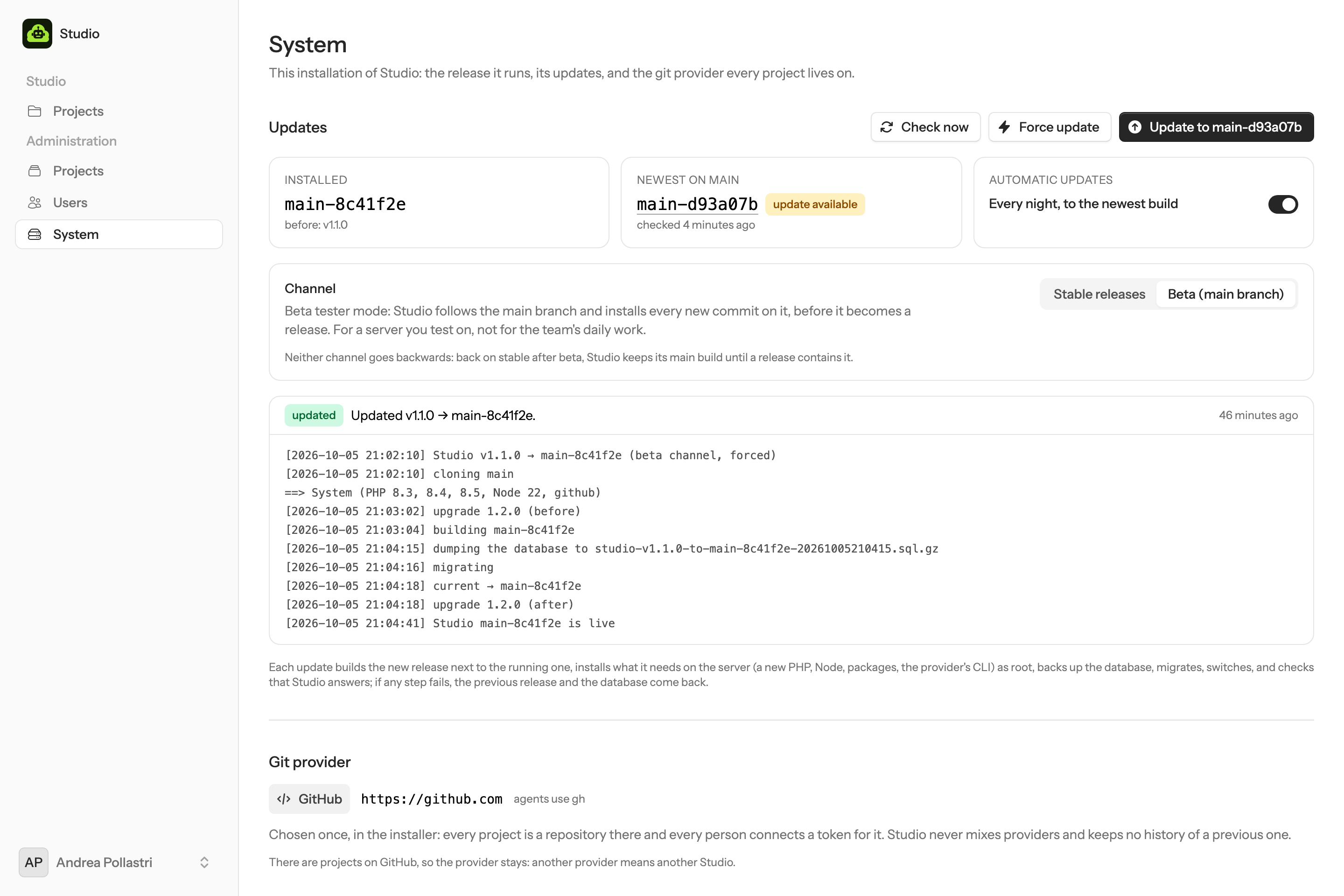Image resolution: width=1344 pixels, height=896 pixels.
Task: Click the log line mentioning dumping the database
Action: coord(611,549)
